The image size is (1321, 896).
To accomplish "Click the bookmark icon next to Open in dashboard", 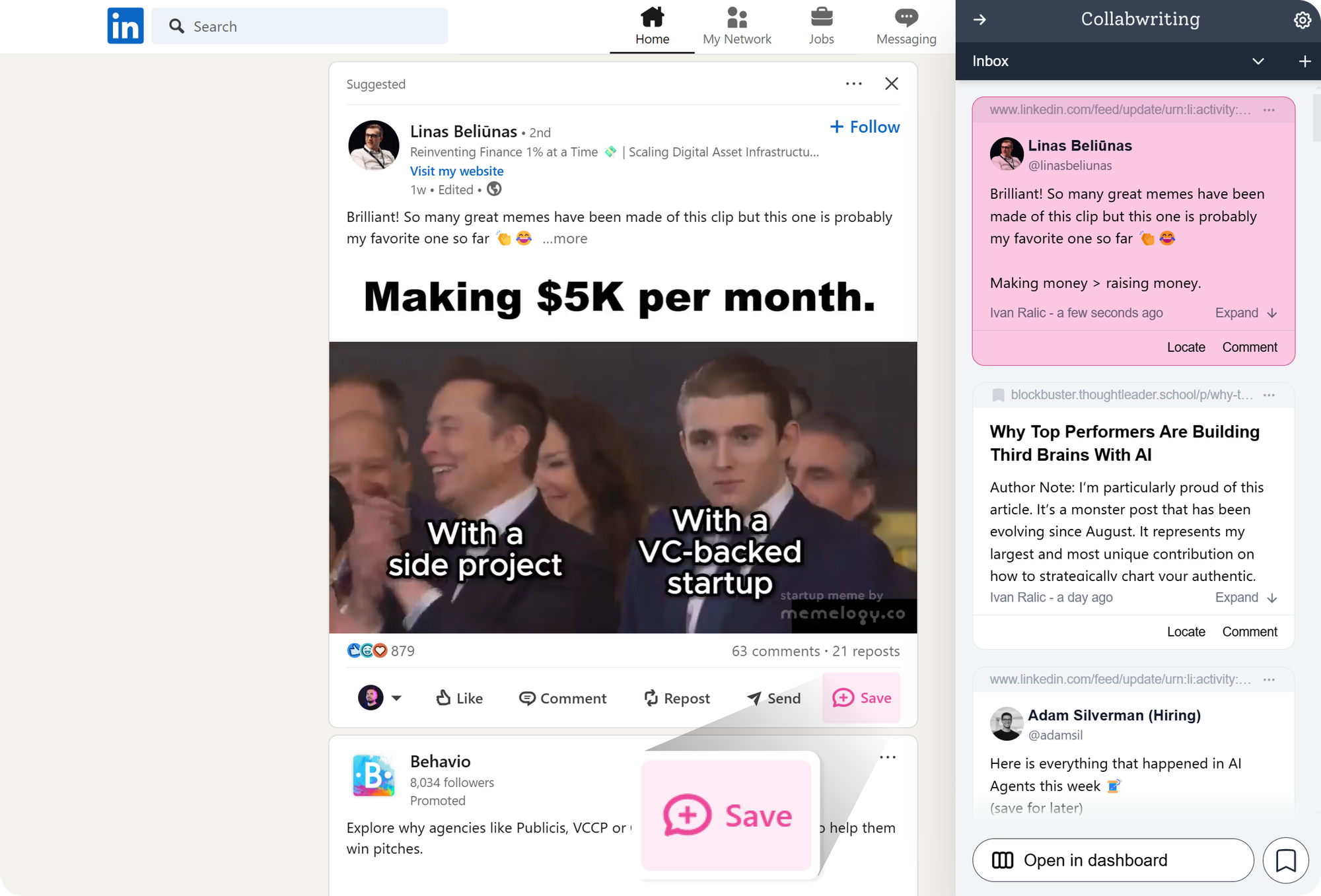I will [1285, 860].
